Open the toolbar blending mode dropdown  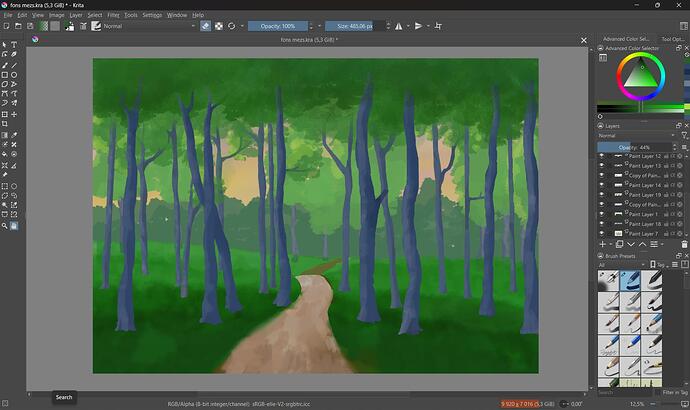(x=148, y=26)
